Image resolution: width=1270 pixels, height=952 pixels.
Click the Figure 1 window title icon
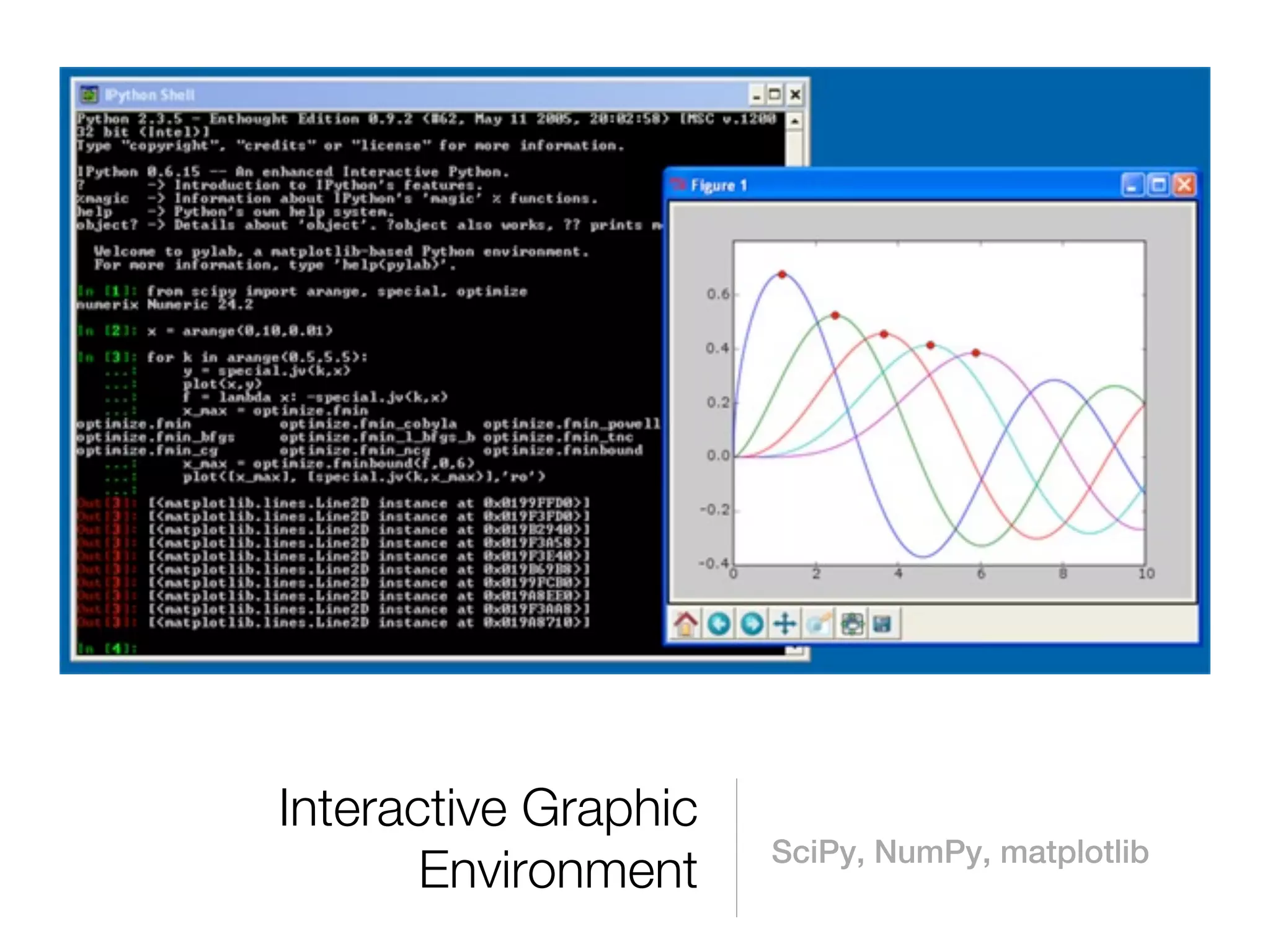[x=678, y=185]
